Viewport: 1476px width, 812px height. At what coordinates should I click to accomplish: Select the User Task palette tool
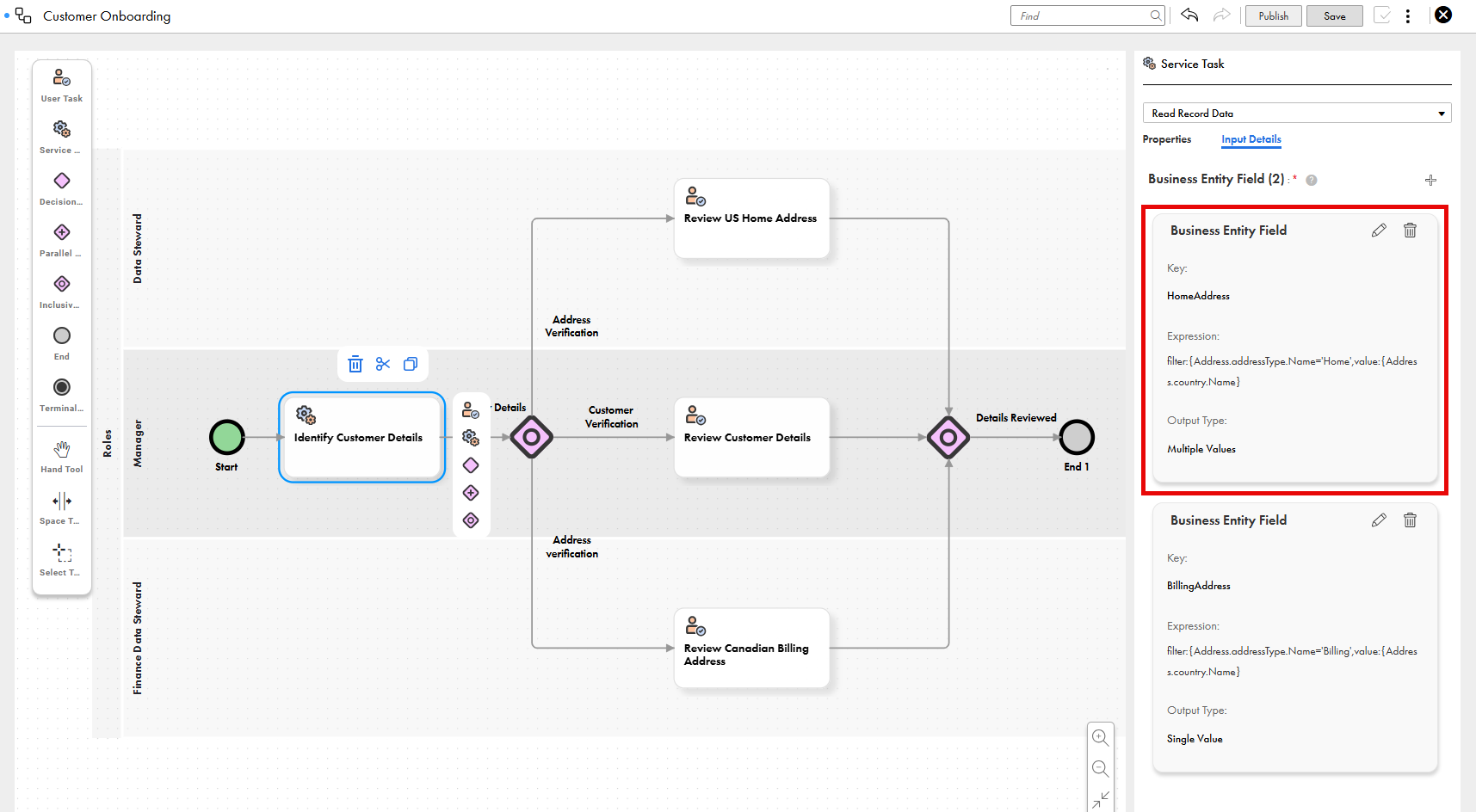coord(62,85)
